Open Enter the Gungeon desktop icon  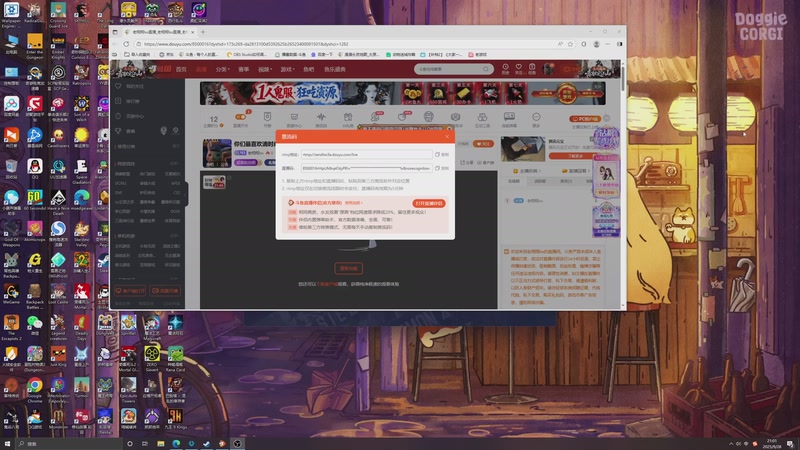pos(35,47)
